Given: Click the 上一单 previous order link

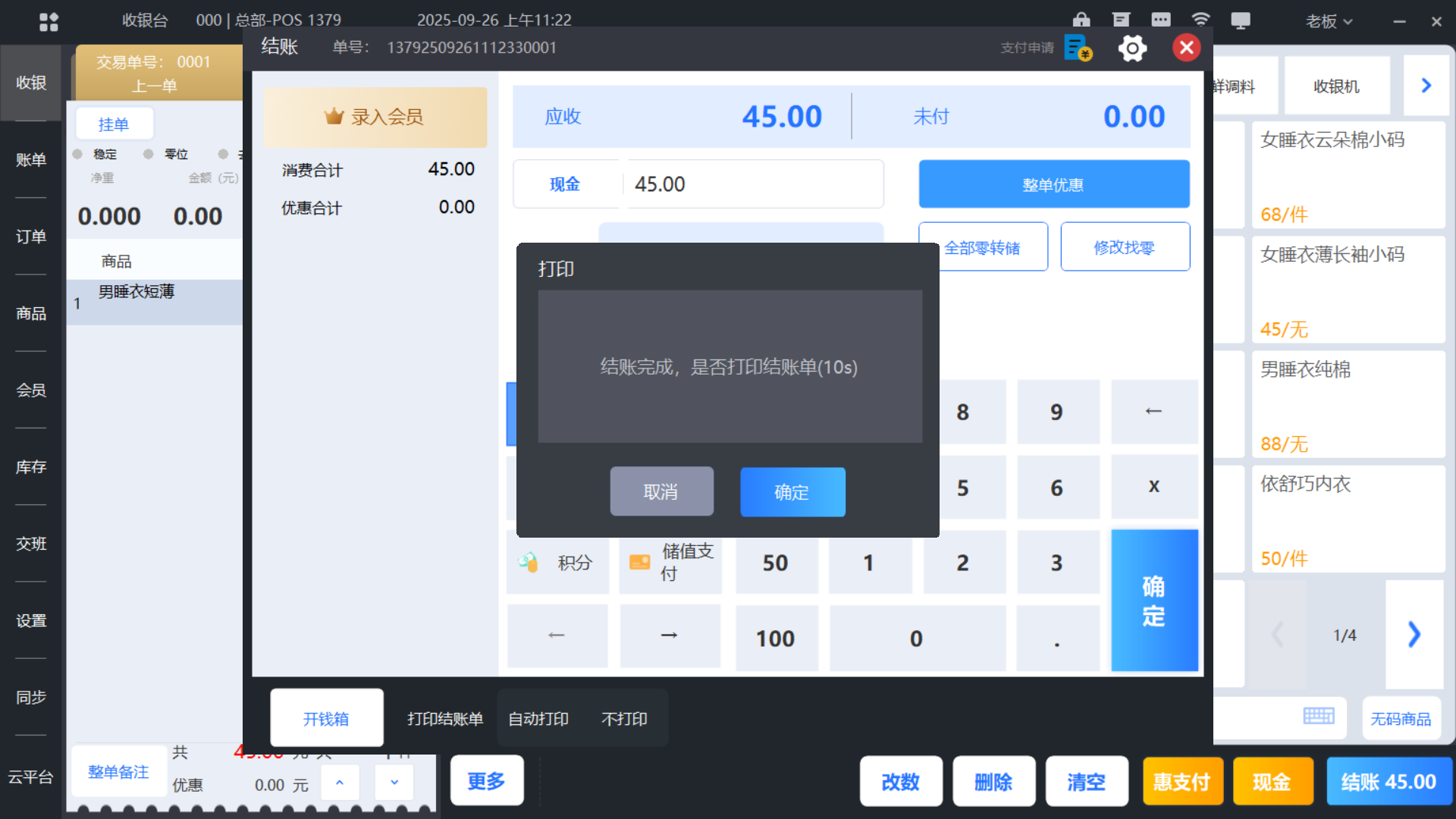Looking at the screenshot, I should (155, 86).
